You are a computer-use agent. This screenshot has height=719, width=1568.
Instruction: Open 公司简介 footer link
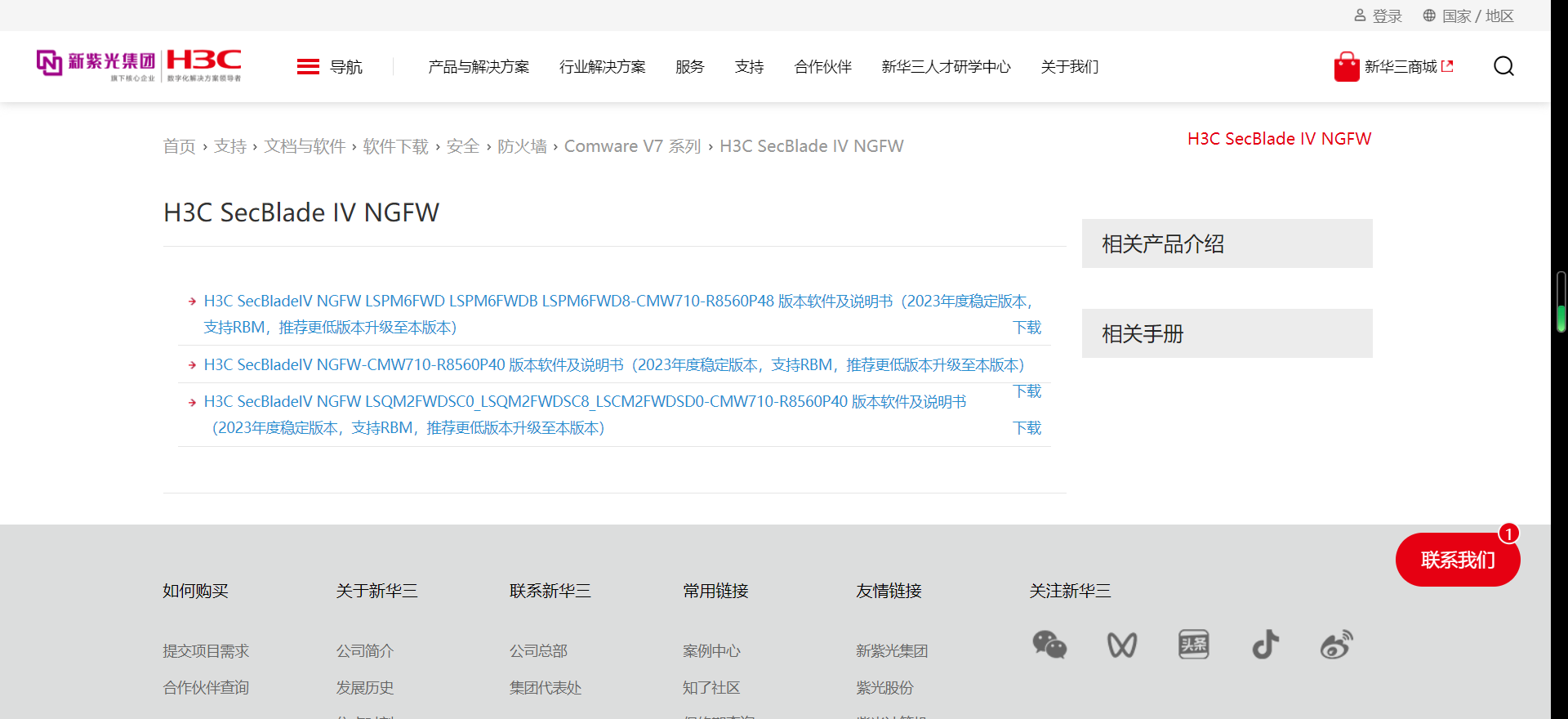[x=365, y=651]
